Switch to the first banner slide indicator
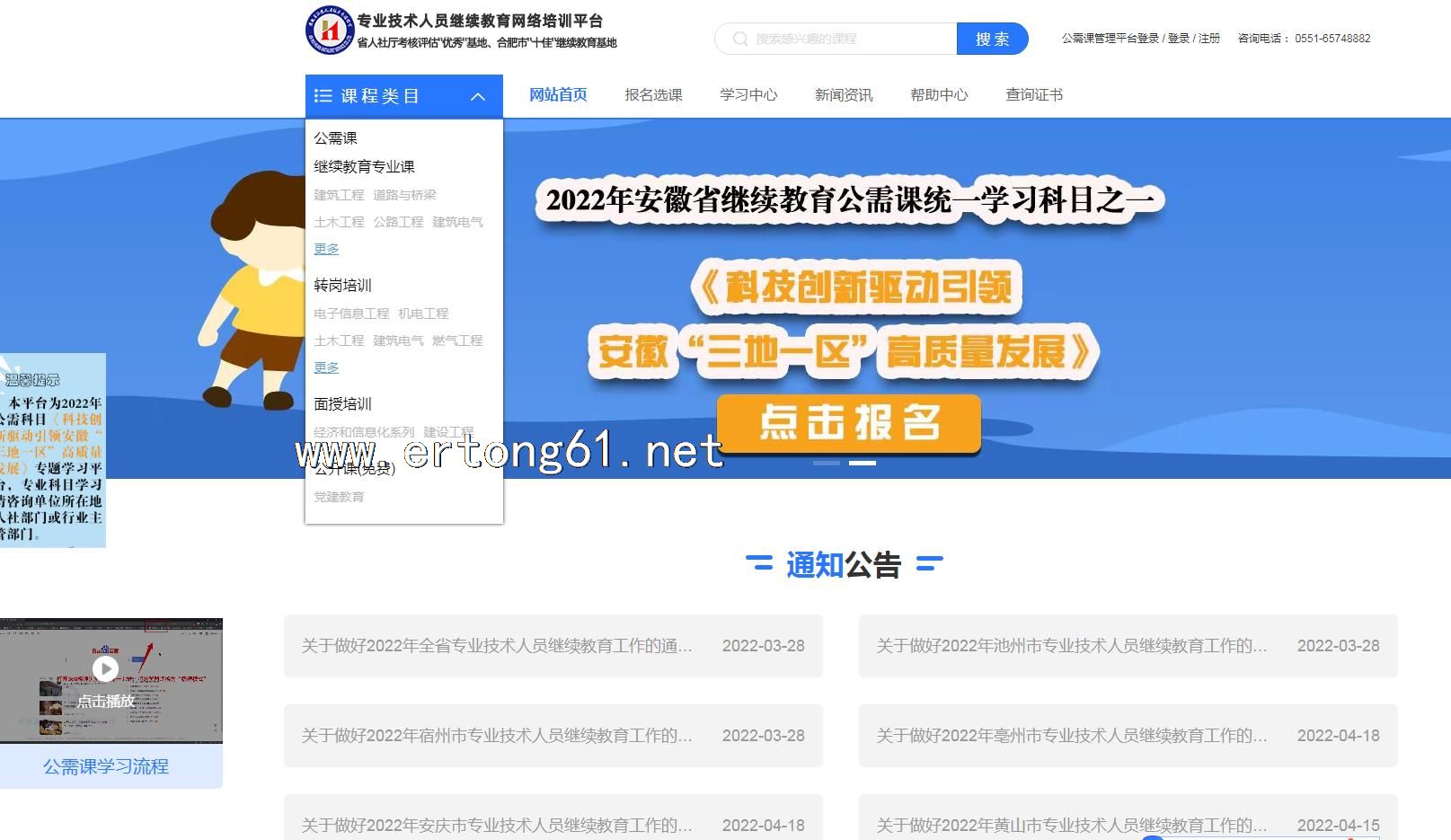 (826, 463)
